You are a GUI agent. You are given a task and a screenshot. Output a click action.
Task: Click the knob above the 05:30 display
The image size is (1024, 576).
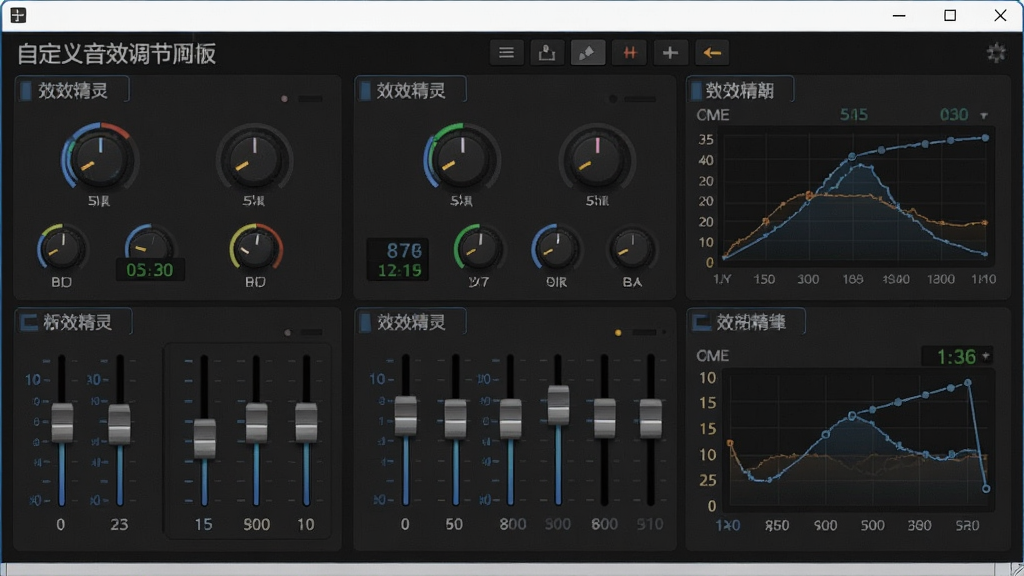coord(150,243)
